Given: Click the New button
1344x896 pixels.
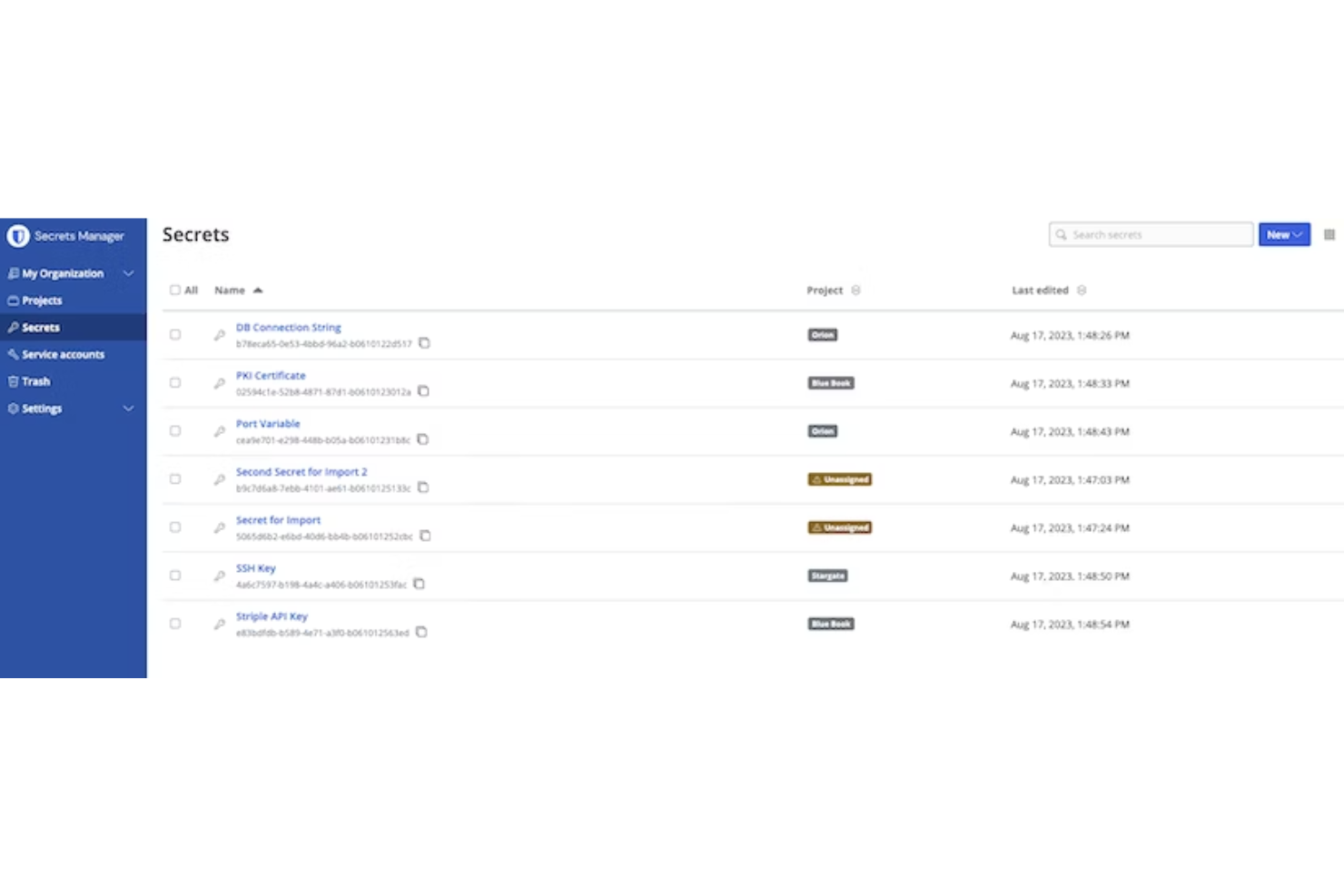Looking at the screenshot, I should 1278,234.
